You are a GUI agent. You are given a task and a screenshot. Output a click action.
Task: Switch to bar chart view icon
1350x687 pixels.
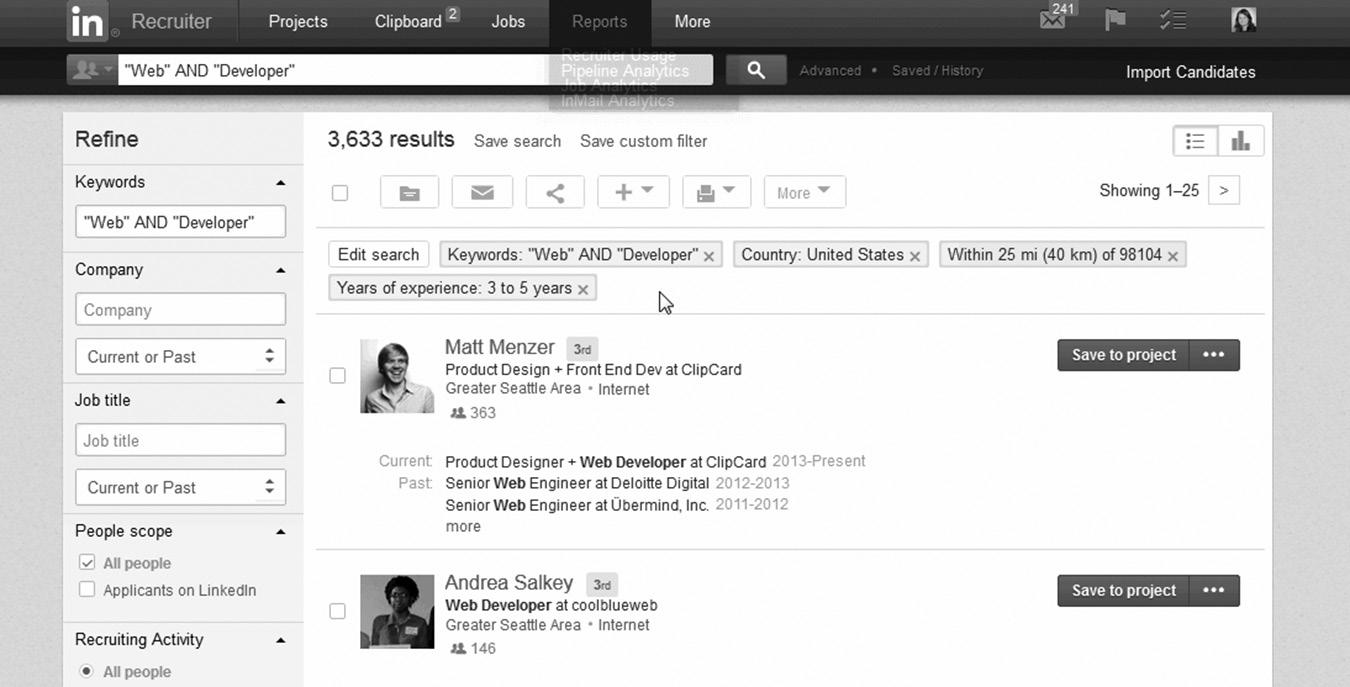click(1241, 141)
